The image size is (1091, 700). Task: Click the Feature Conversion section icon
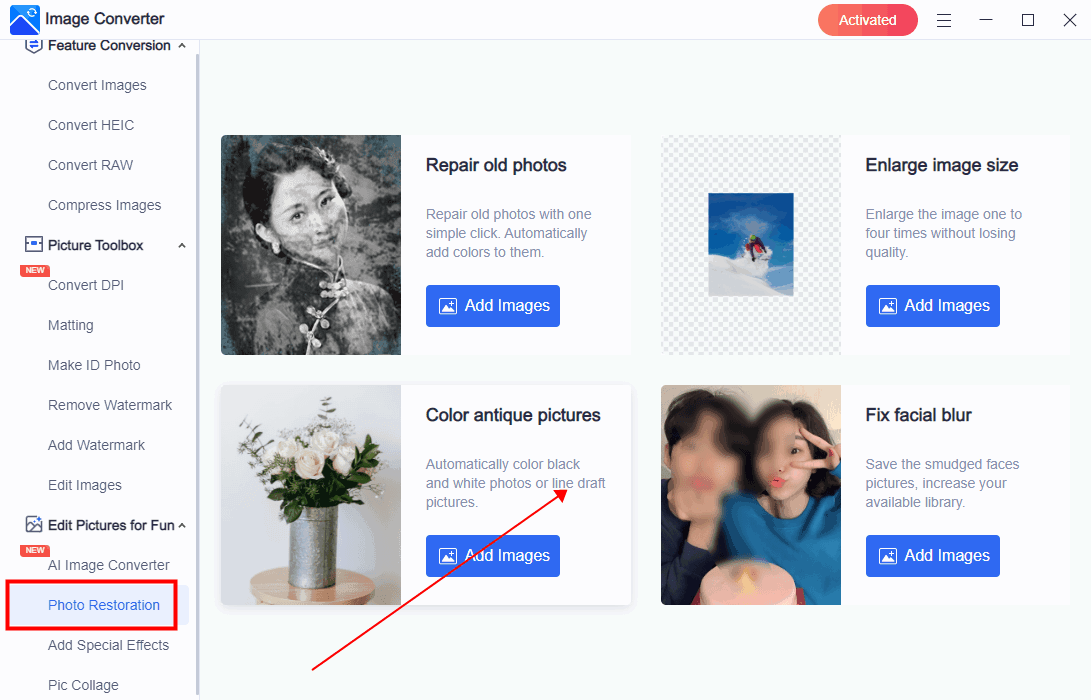click(34, 46)
